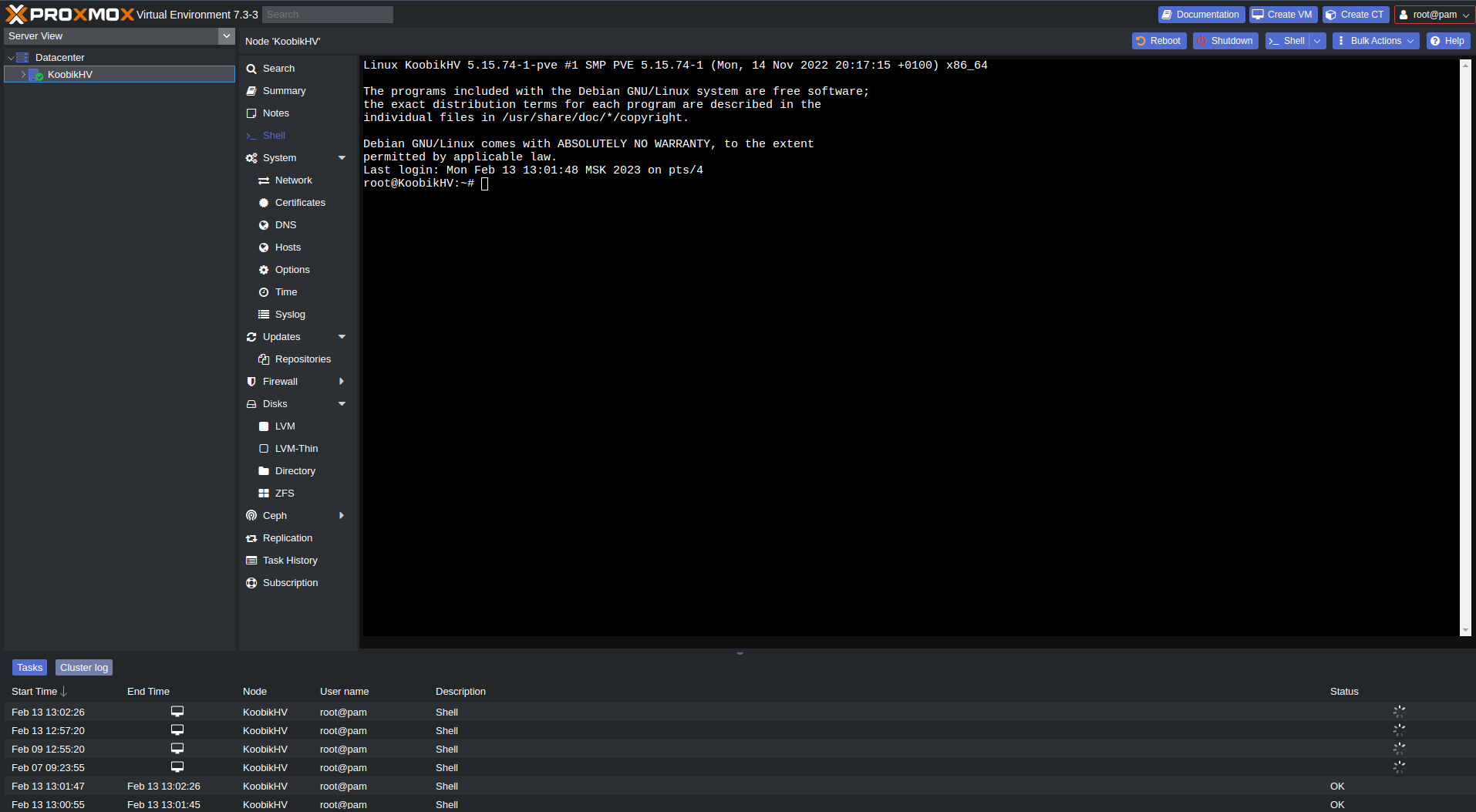This screenshot has height=812, width=1476.
Task: Open Network settings
Action: pyautogui.click(x=293, y=180)
